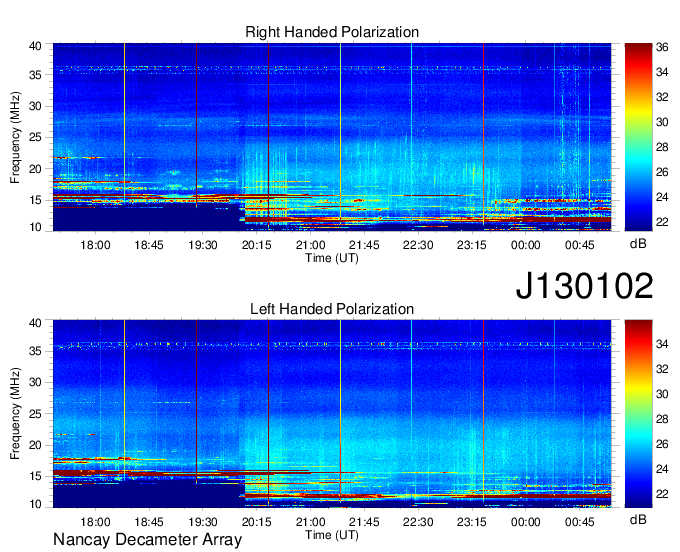Click the 26 dB label on the right-handed color bar
680x552 pixels.
pos(662,172)
